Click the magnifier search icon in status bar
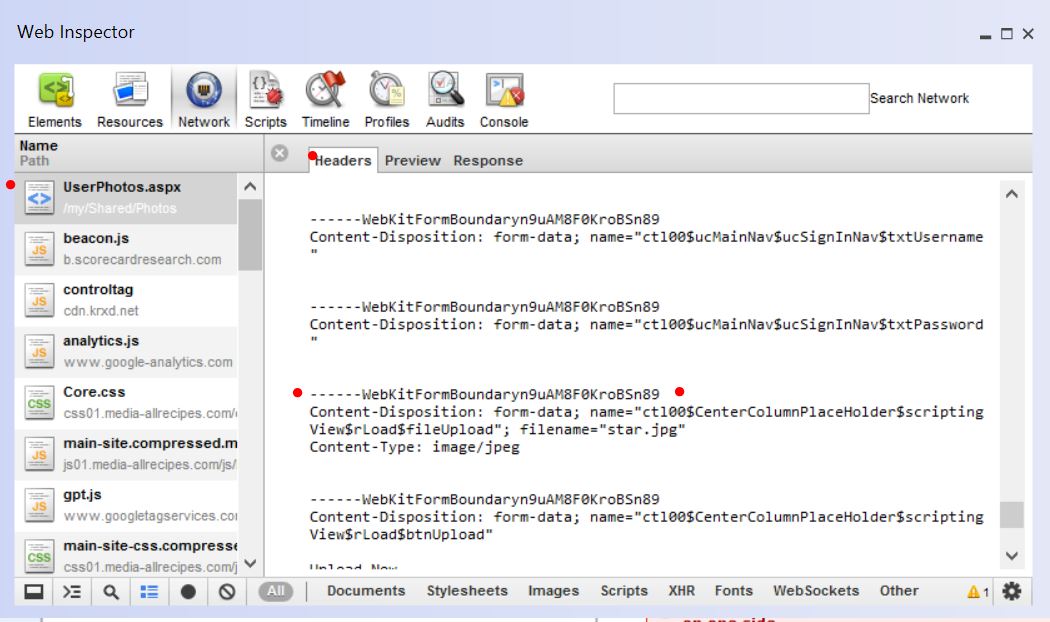 pos(111,591)
